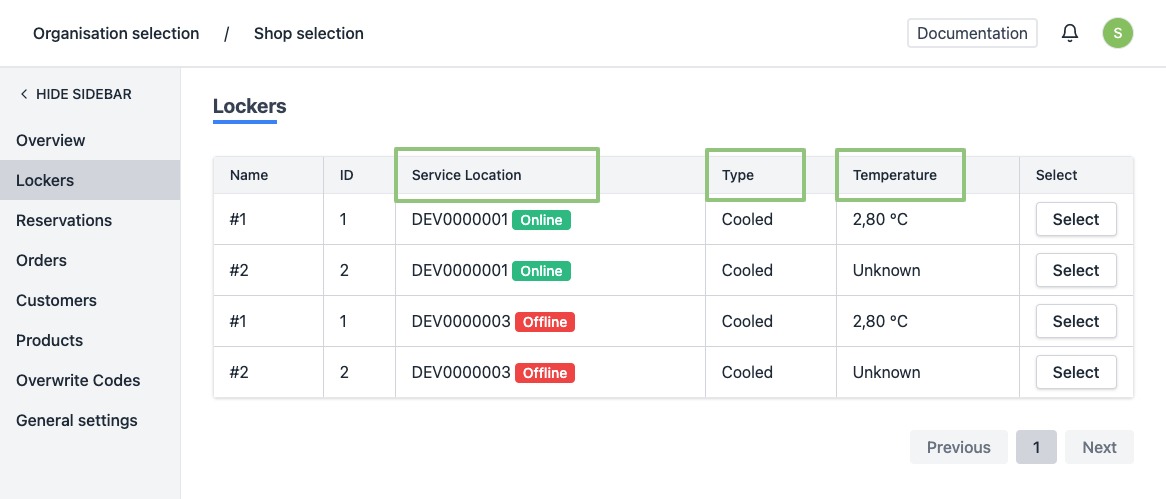Viewport: 1166px width, 499px height.
Task: Go to the Next page
Action: coord(1098,447)
